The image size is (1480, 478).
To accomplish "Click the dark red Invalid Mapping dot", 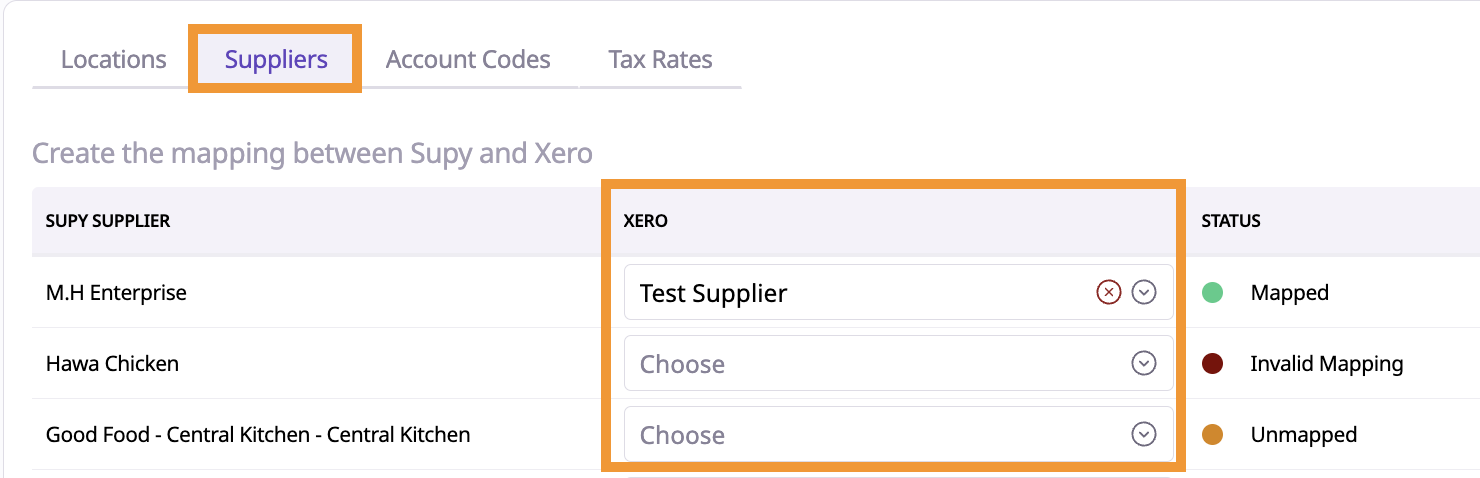I will [x=1213, y=364].
